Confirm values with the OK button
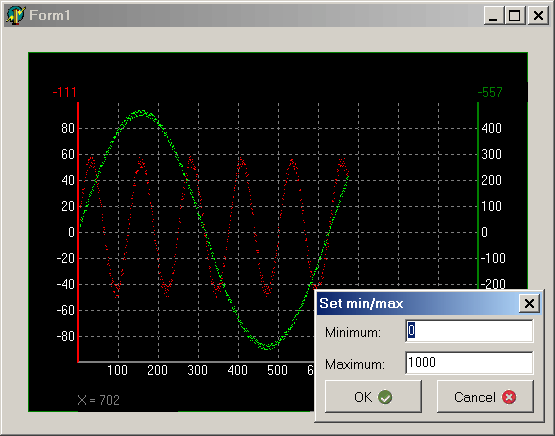Image resolution: width=555 pixels, height=436 pixels. coord(373,397)
